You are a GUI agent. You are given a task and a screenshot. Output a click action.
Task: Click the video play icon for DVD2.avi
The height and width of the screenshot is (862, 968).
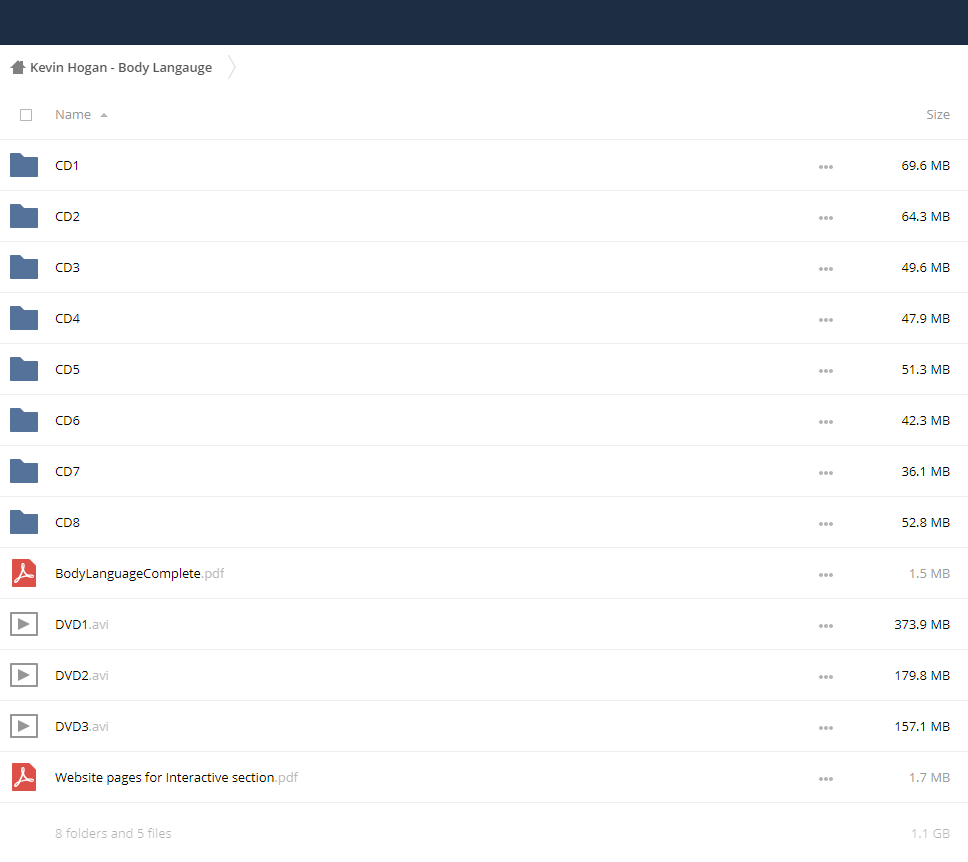(24, 676)
